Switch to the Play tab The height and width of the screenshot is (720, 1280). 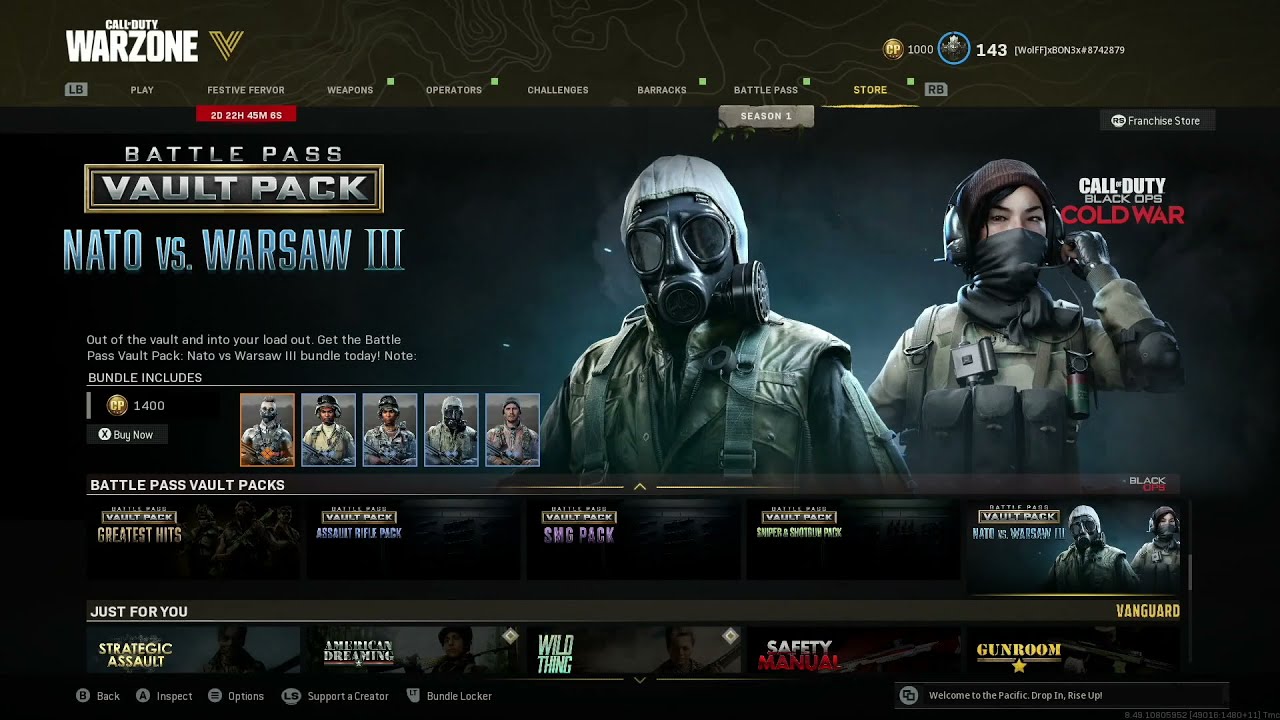[142, 90]
